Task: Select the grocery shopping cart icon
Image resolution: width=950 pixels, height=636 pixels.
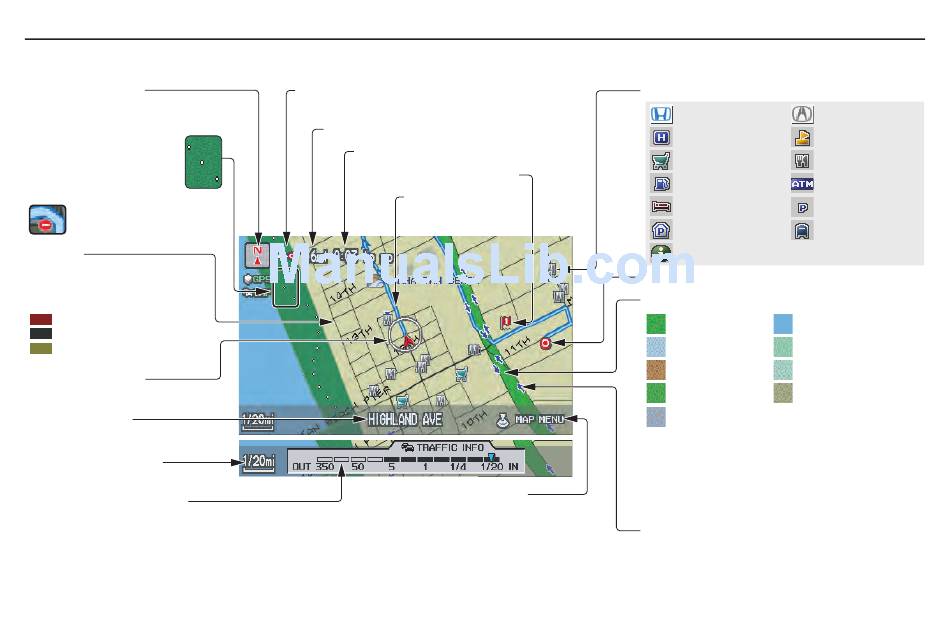Action: pyautogui.click(x=661, y=161)
